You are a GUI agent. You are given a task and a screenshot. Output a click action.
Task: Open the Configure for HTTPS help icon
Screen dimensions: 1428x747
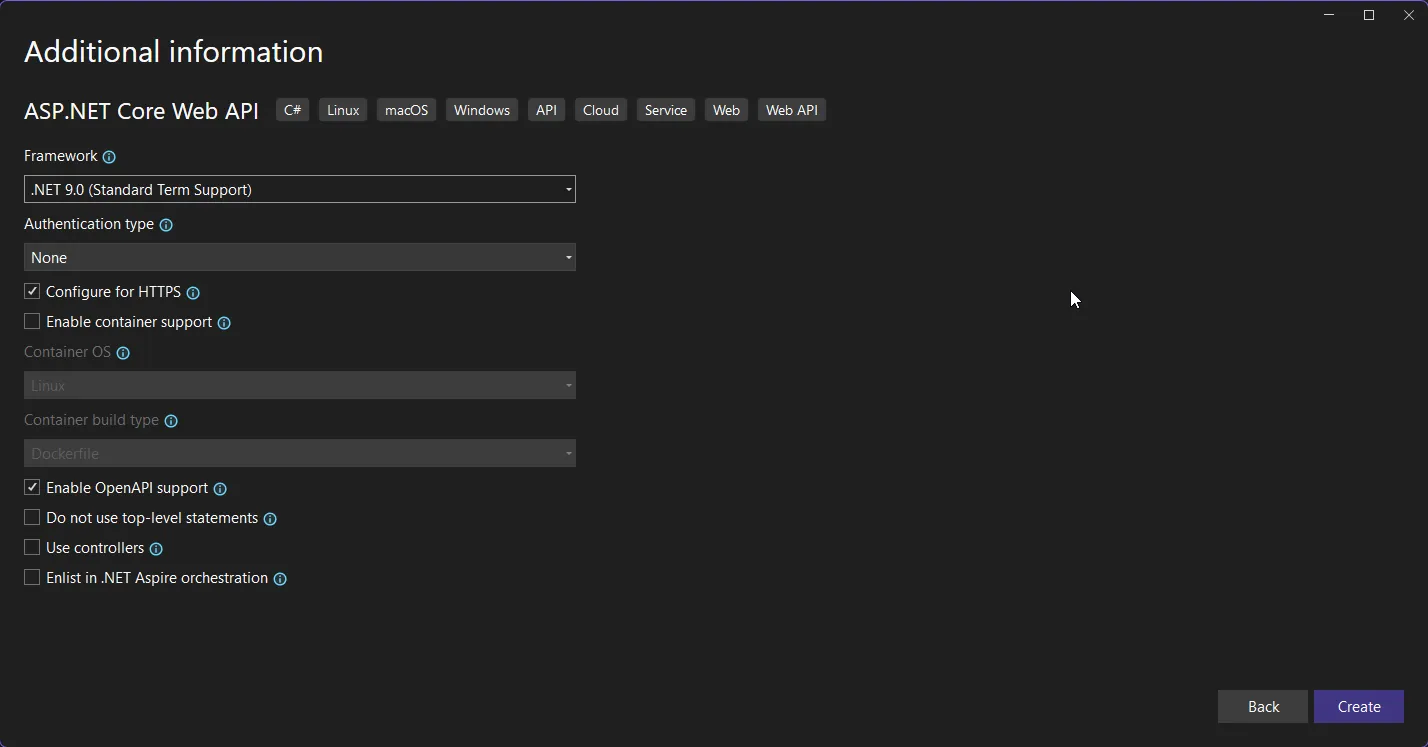coord(193,292)
